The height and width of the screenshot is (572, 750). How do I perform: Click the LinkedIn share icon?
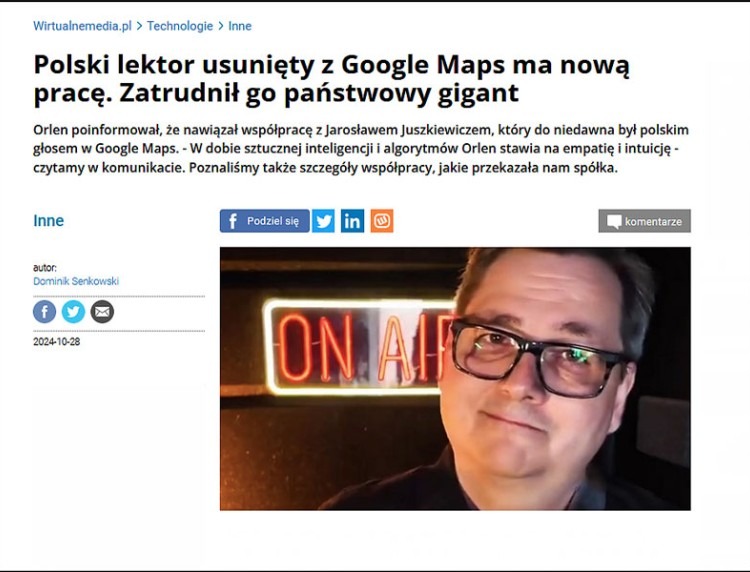353,221
